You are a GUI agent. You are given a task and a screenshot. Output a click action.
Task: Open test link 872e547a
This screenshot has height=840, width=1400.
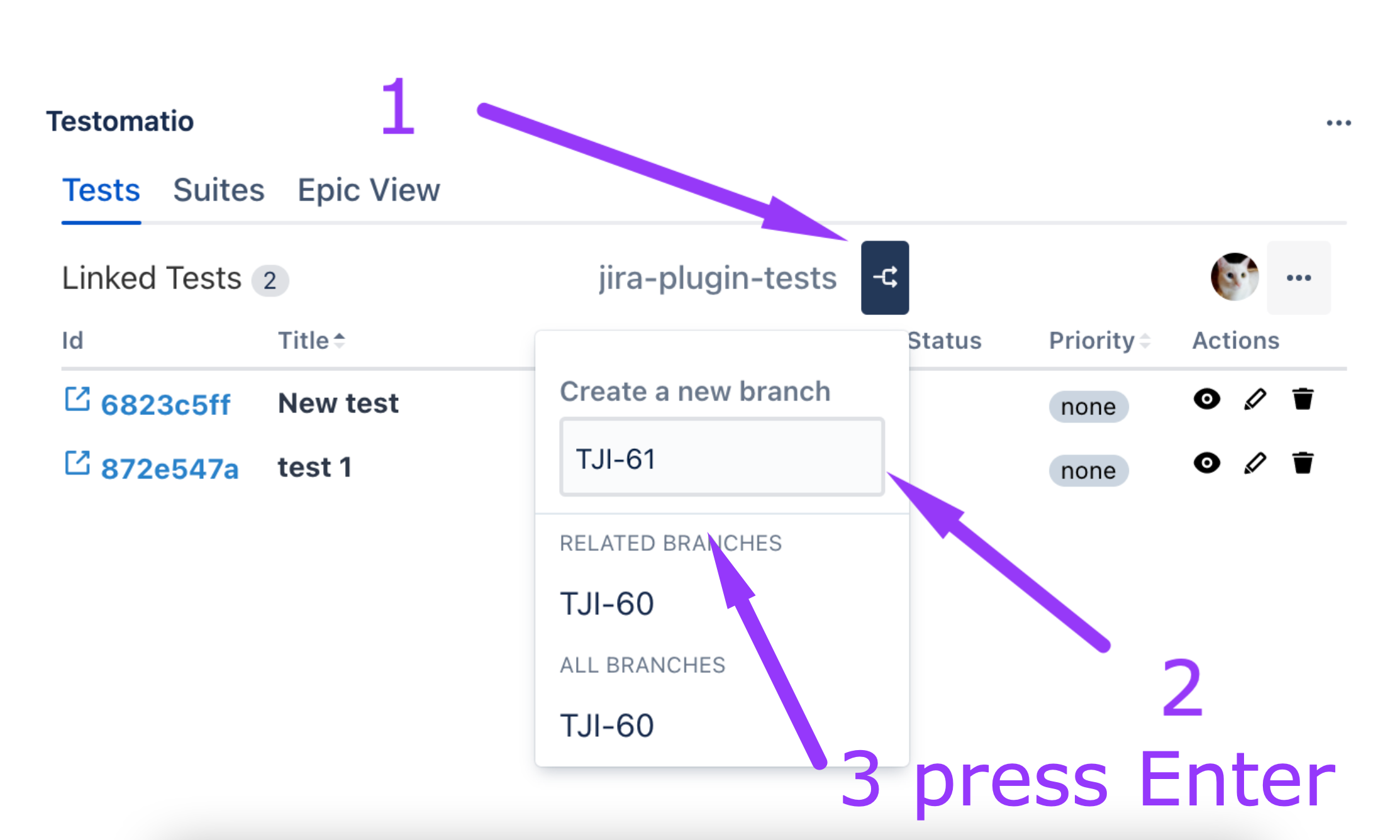170,468
